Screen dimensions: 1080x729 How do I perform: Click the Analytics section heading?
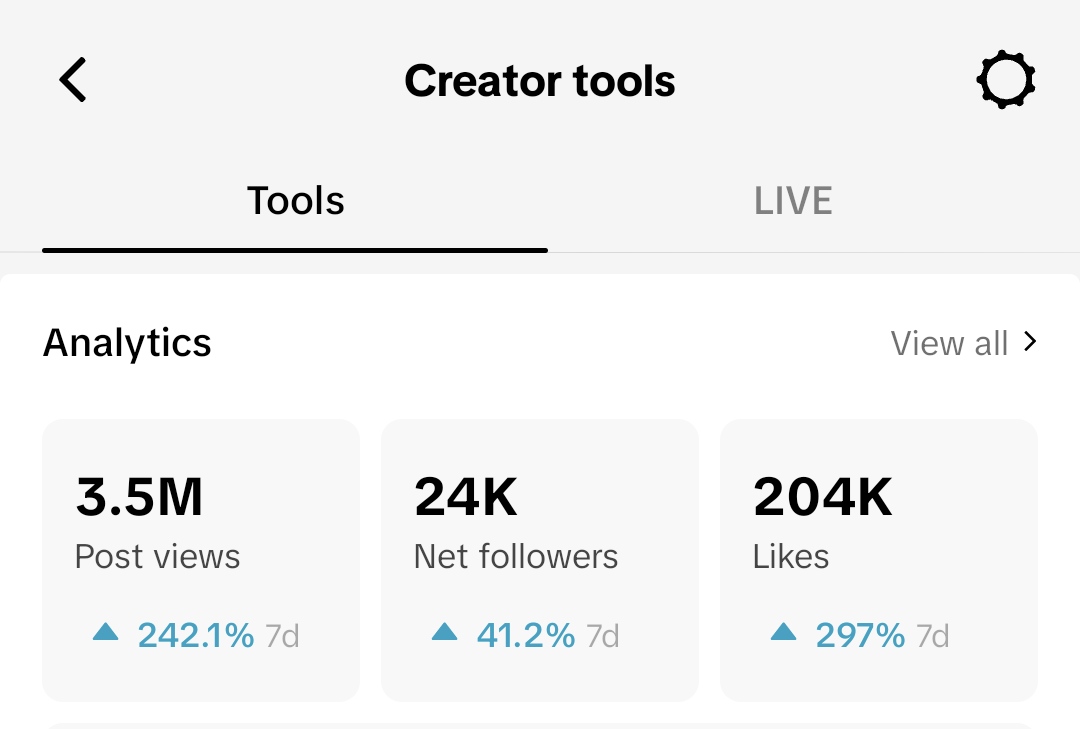click(127, 343)
